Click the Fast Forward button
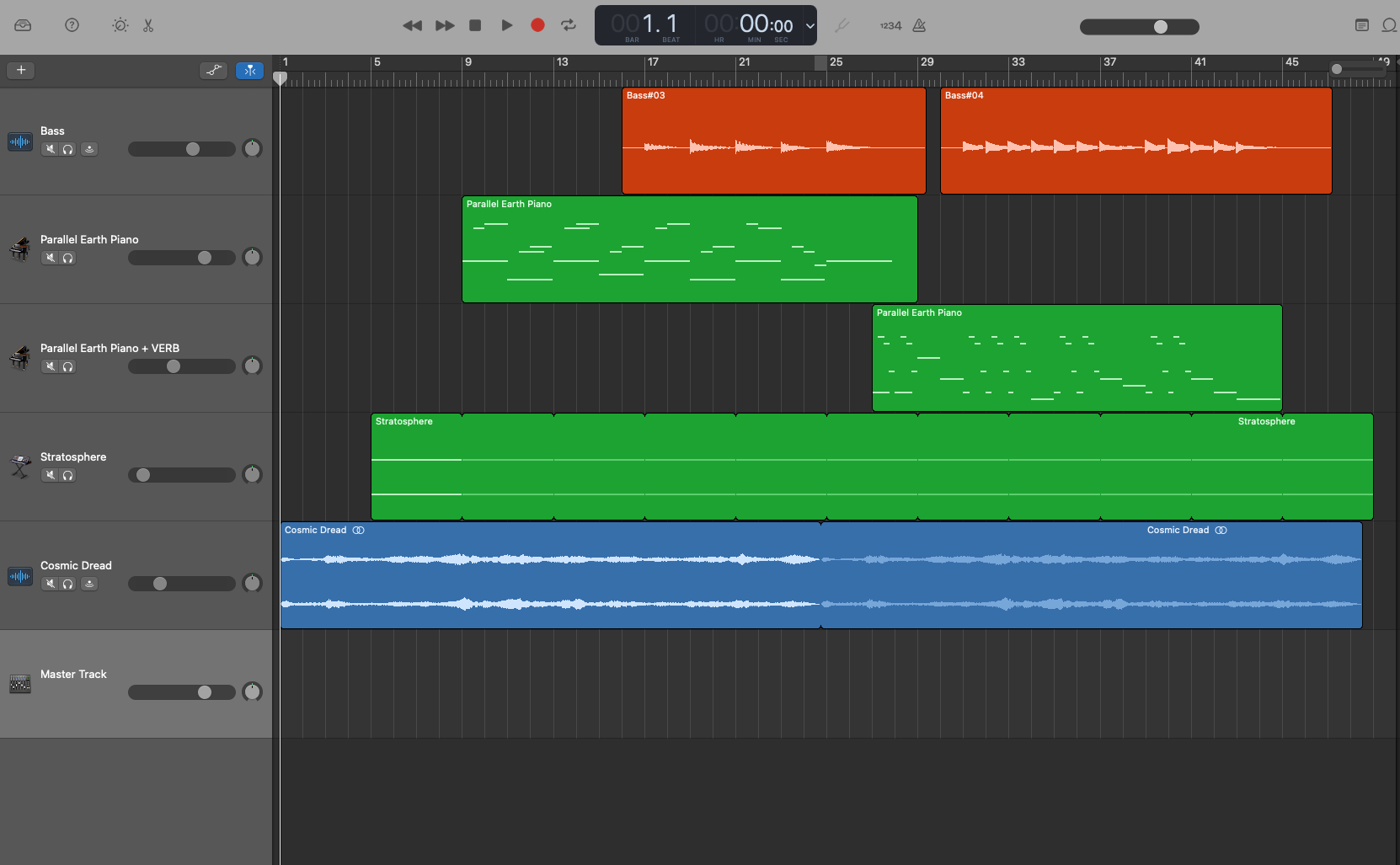The image size is (1400, 865). 445,25
